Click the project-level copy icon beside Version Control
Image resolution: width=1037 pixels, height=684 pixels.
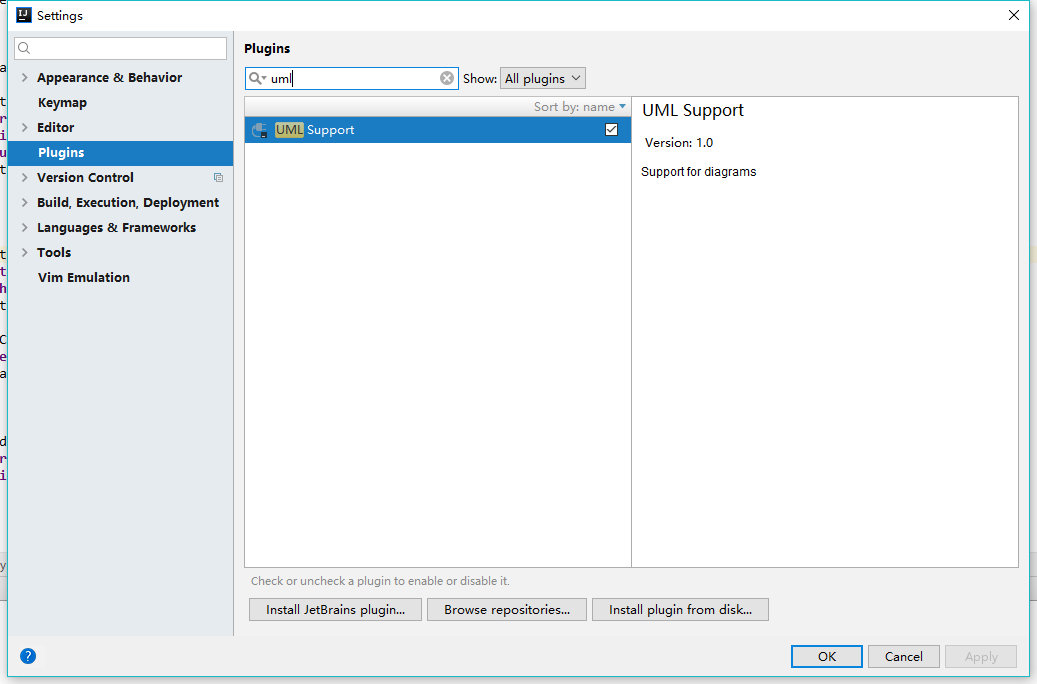218,177
